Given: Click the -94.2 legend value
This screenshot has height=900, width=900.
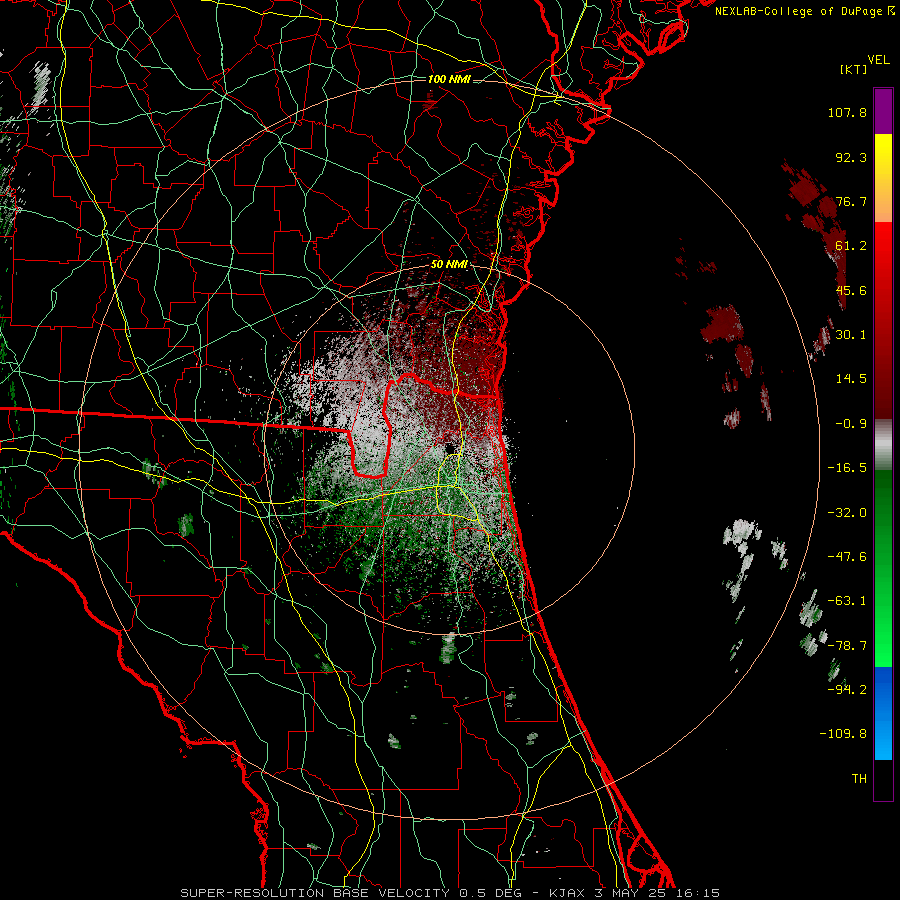Looking at the screenshot, I should [x=847, y=690].
